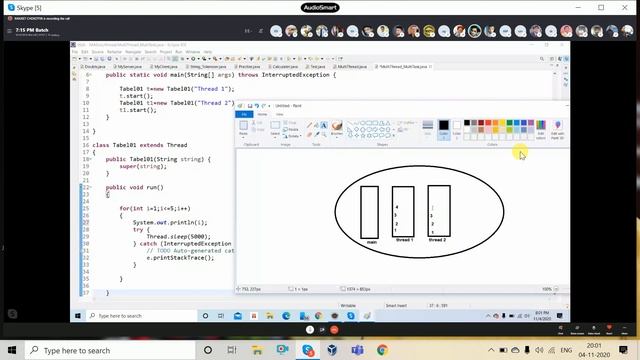Pick the purple swatch in Paint palette
Image resolution: width=640 pixels, height=360 pixels.
click(531, 123)
